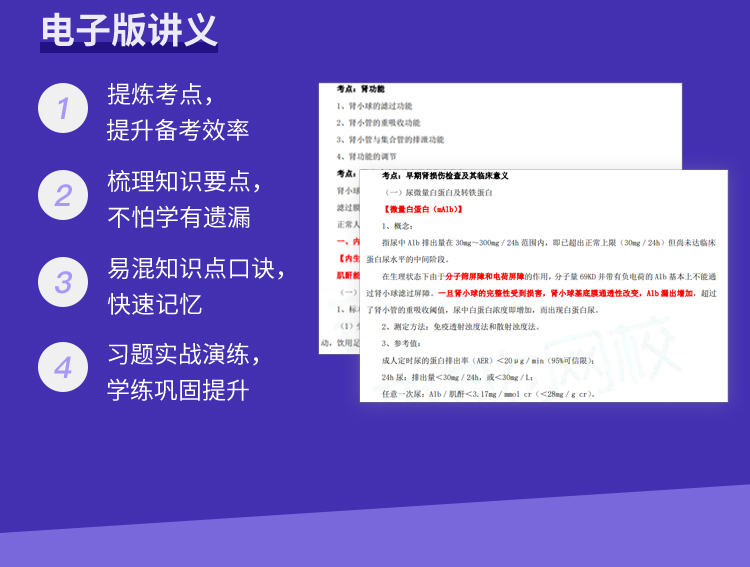Click the 提炼考点 text line
This screenshot has height=567, width=750.
[x=160, y=94]
